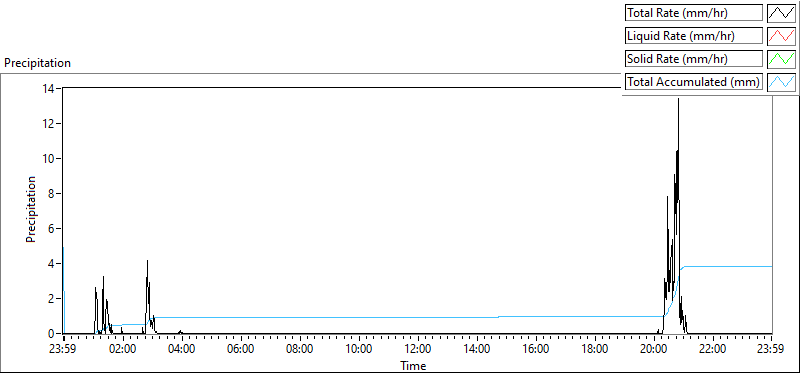This screenshot has height=373, width=800.
Task: Click the blue accumulated plateau after 21:00
Action: pos(727,266)
